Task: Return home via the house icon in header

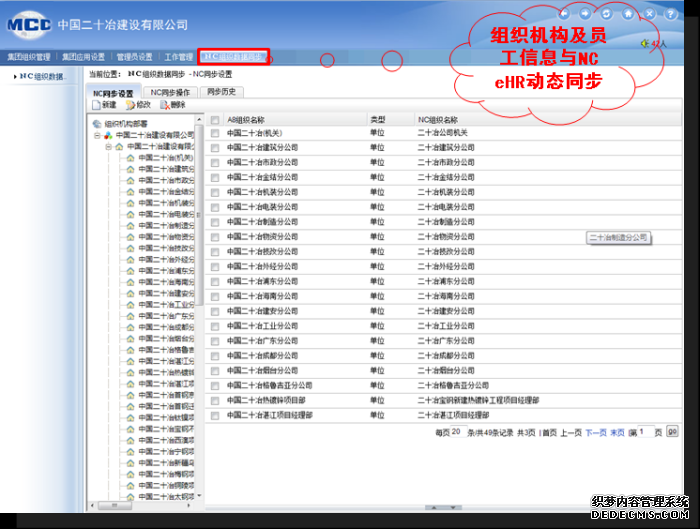Action: click(x=628, y=14)
